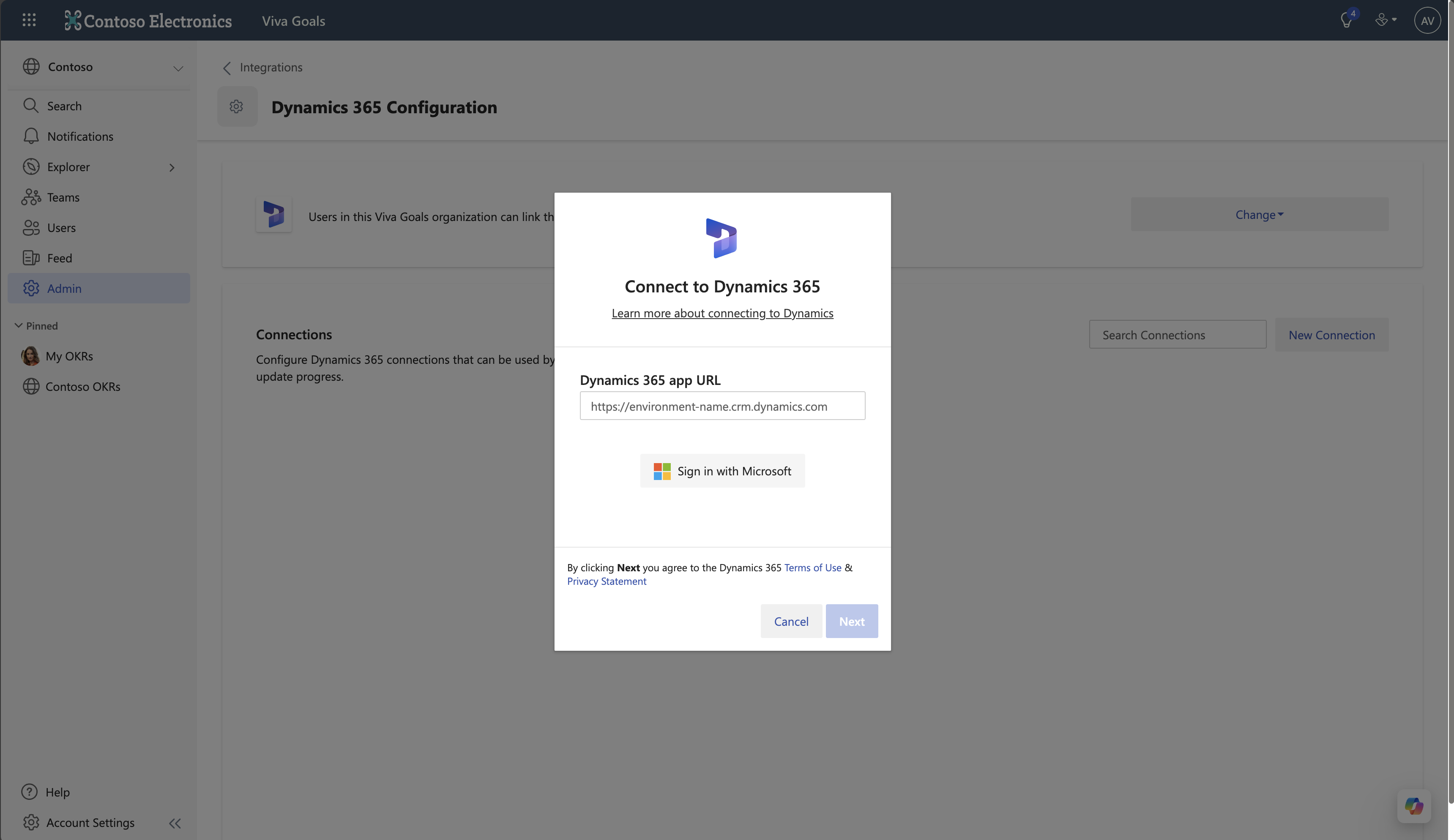Open Users in the sidebar
The image size is (1454, 840).
(x=98, y=228)
